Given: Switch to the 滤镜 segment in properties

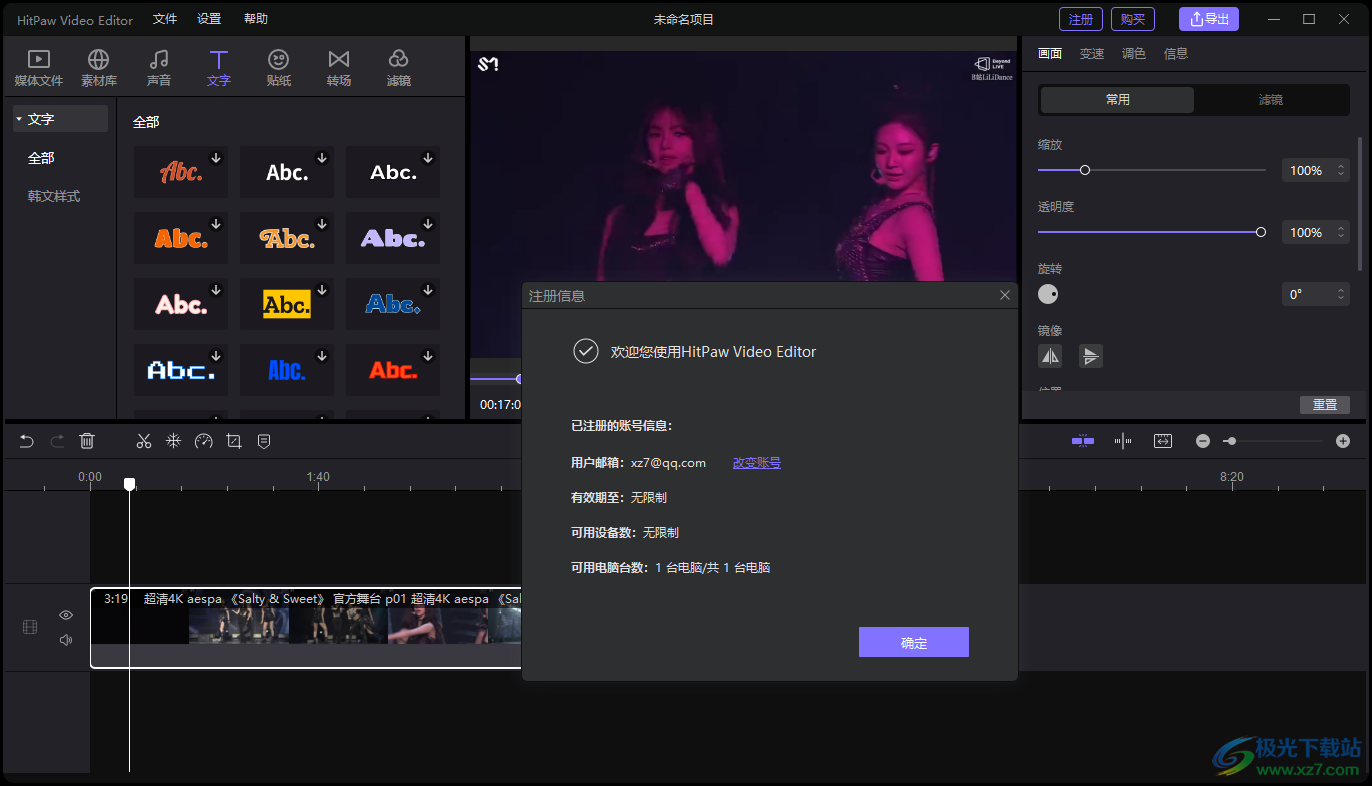Looking at the screenshot, I should [x=1271, y=100].
